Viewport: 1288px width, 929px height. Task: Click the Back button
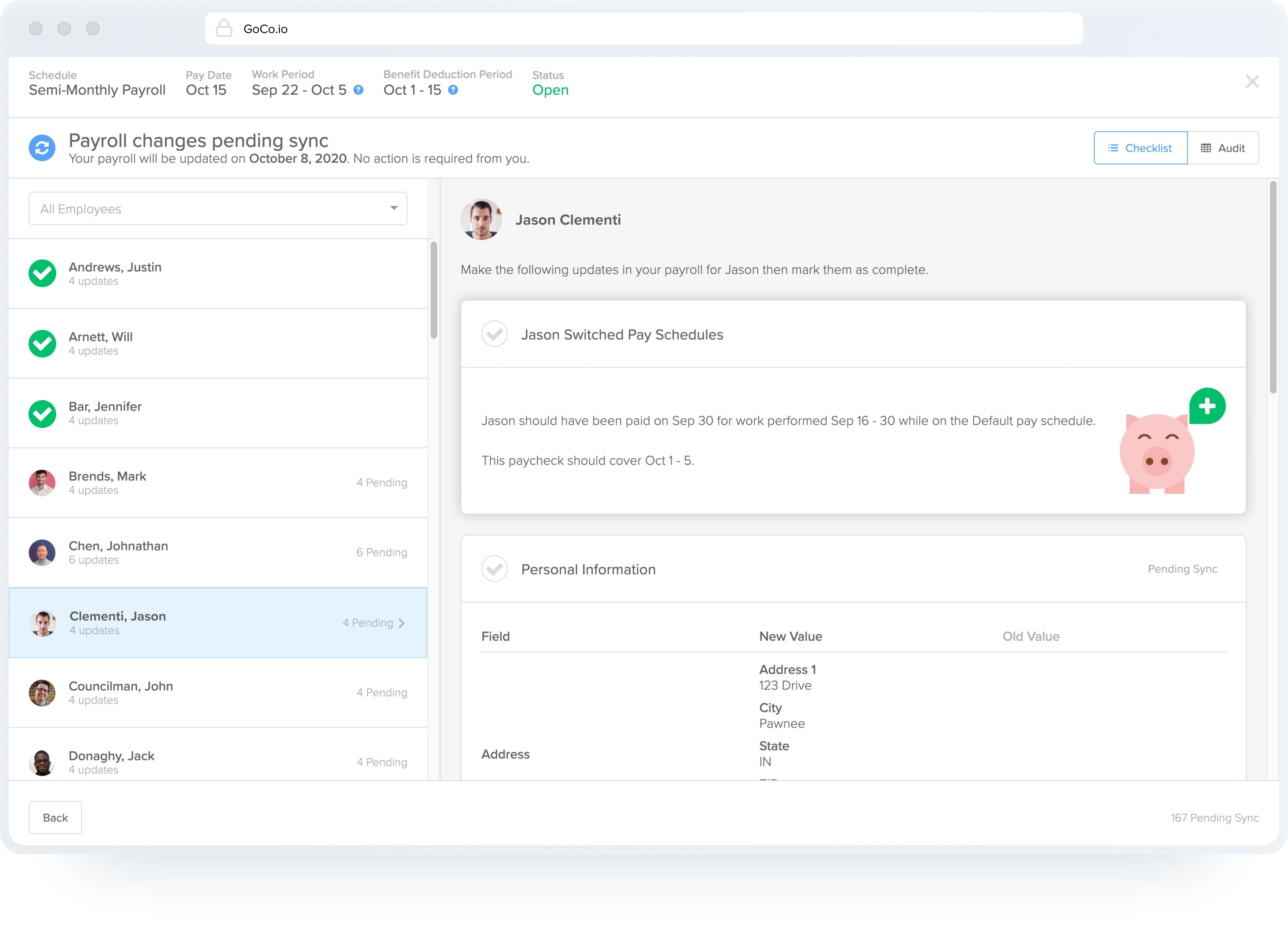coord(55,817)
